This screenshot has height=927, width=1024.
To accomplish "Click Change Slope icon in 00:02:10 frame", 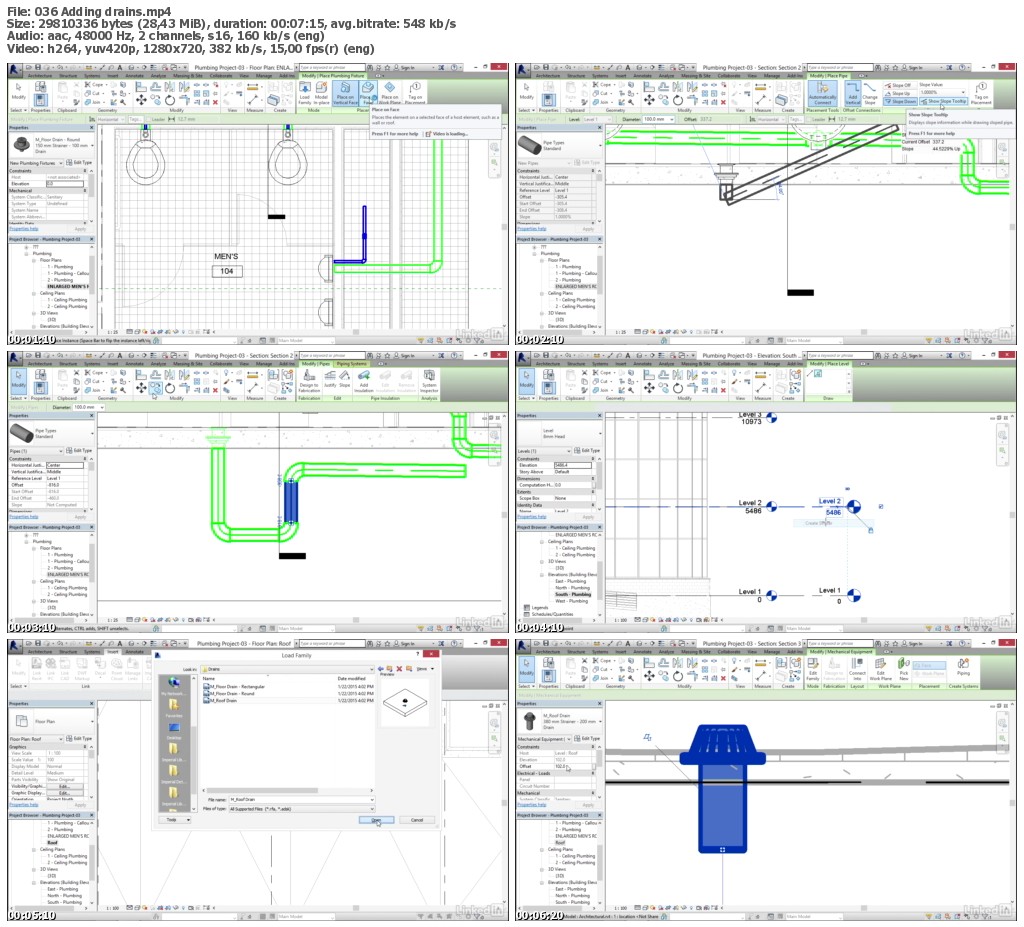I will [870, 93].
